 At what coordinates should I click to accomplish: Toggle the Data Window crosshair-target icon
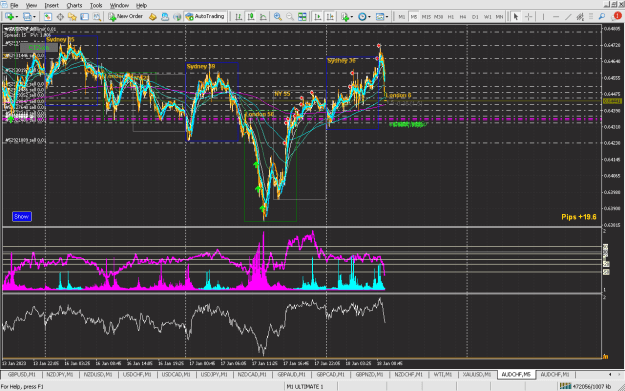60,17
